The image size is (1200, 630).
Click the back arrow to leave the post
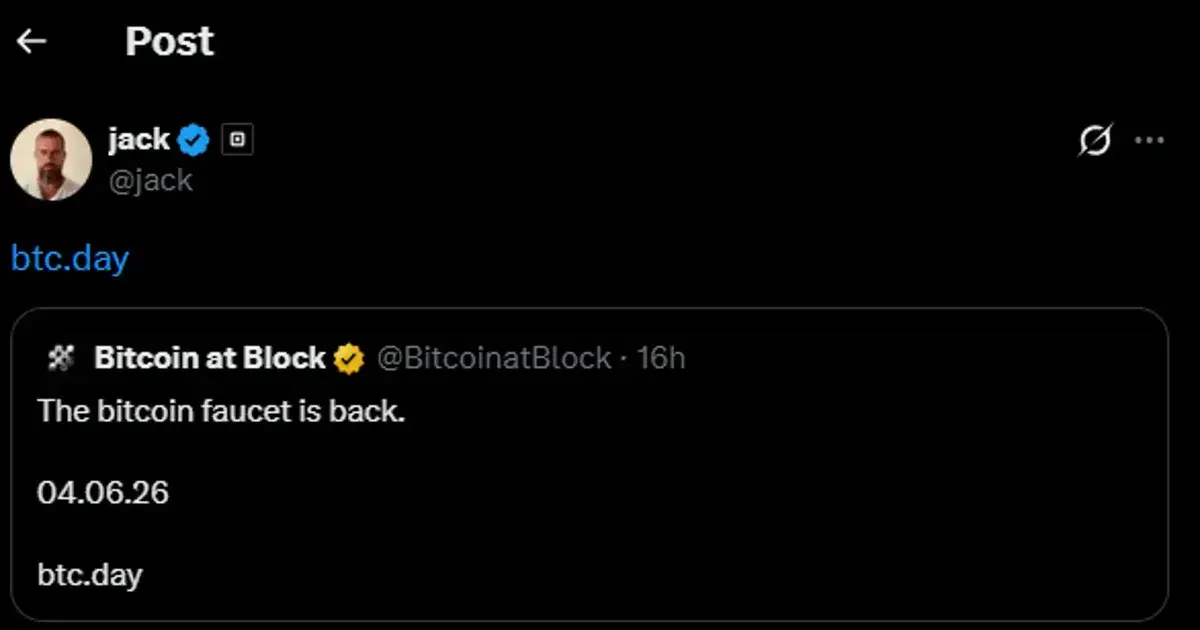click(32, 40)
